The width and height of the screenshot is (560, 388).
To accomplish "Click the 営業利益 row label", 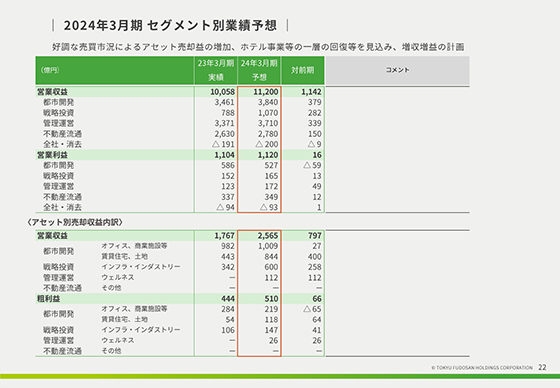I will [52, 155].
